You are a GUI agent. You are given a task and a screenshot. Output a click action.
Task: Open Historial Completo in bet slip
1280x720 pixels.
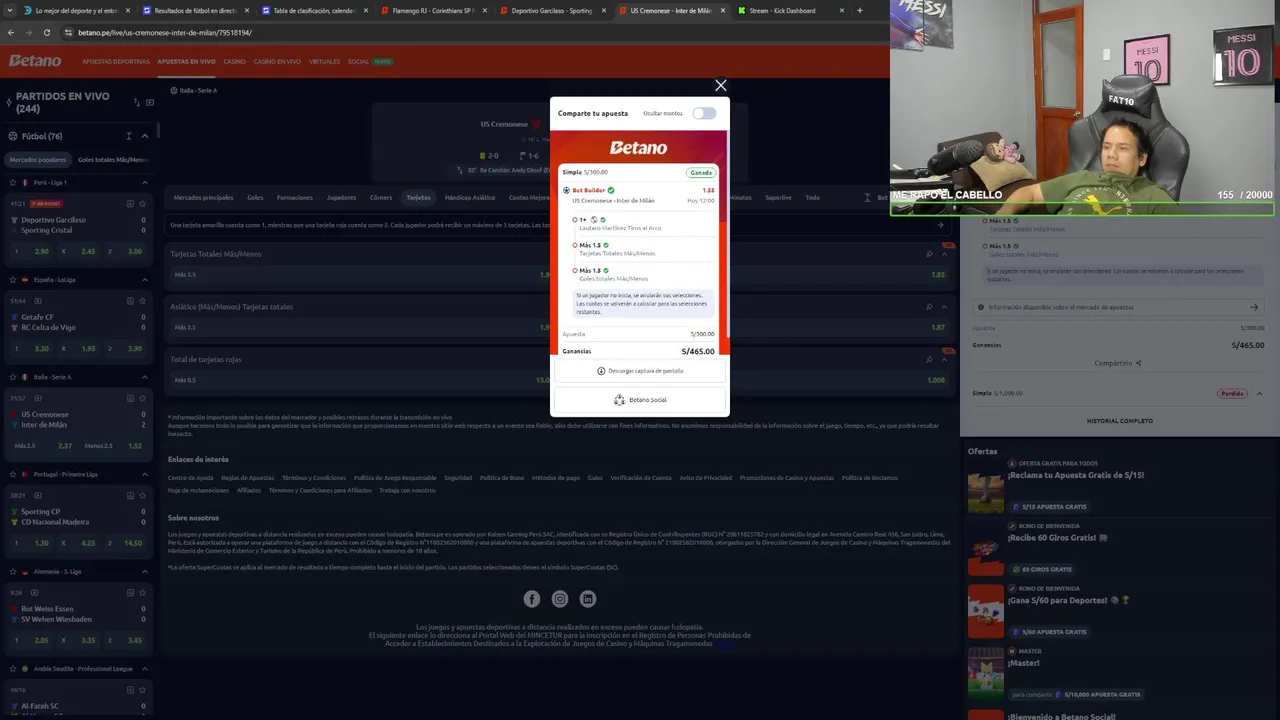[x=1120, y=421]
